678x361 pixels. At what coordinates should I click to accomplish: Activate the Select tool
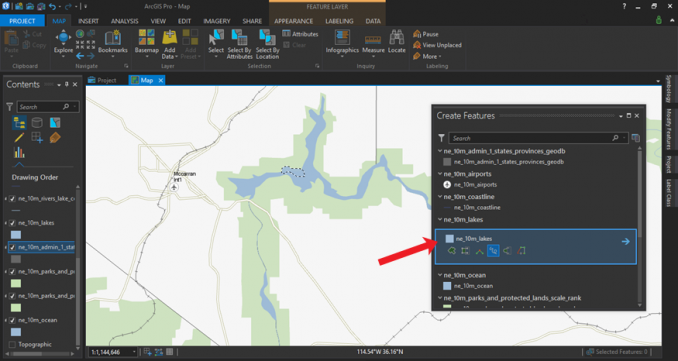(x=216, y=44)
